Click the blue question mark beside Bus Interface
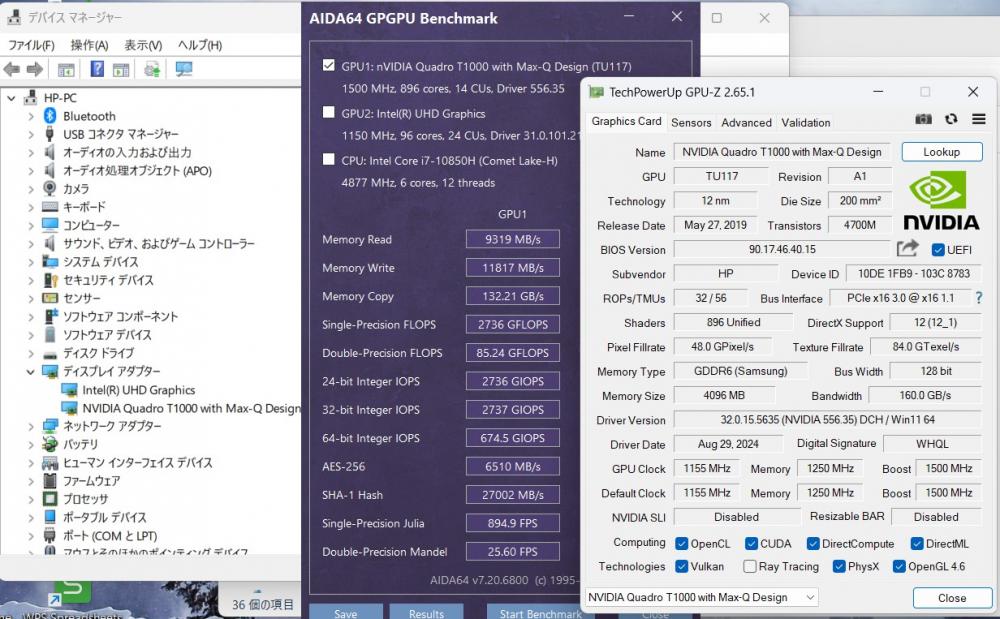Screen dimensions: 1000x619 click(x=979, y=298)
